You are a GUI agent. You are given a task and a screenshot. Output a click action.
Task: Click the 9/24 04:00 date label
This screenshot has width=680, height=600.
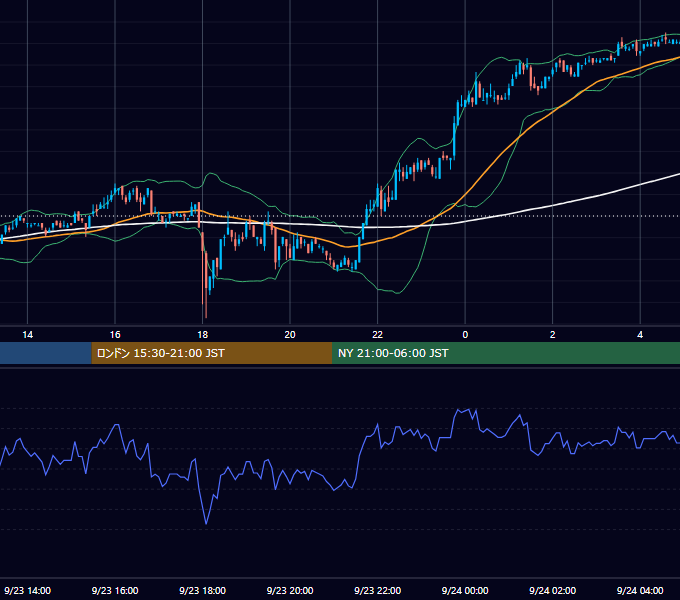[640, 590]
